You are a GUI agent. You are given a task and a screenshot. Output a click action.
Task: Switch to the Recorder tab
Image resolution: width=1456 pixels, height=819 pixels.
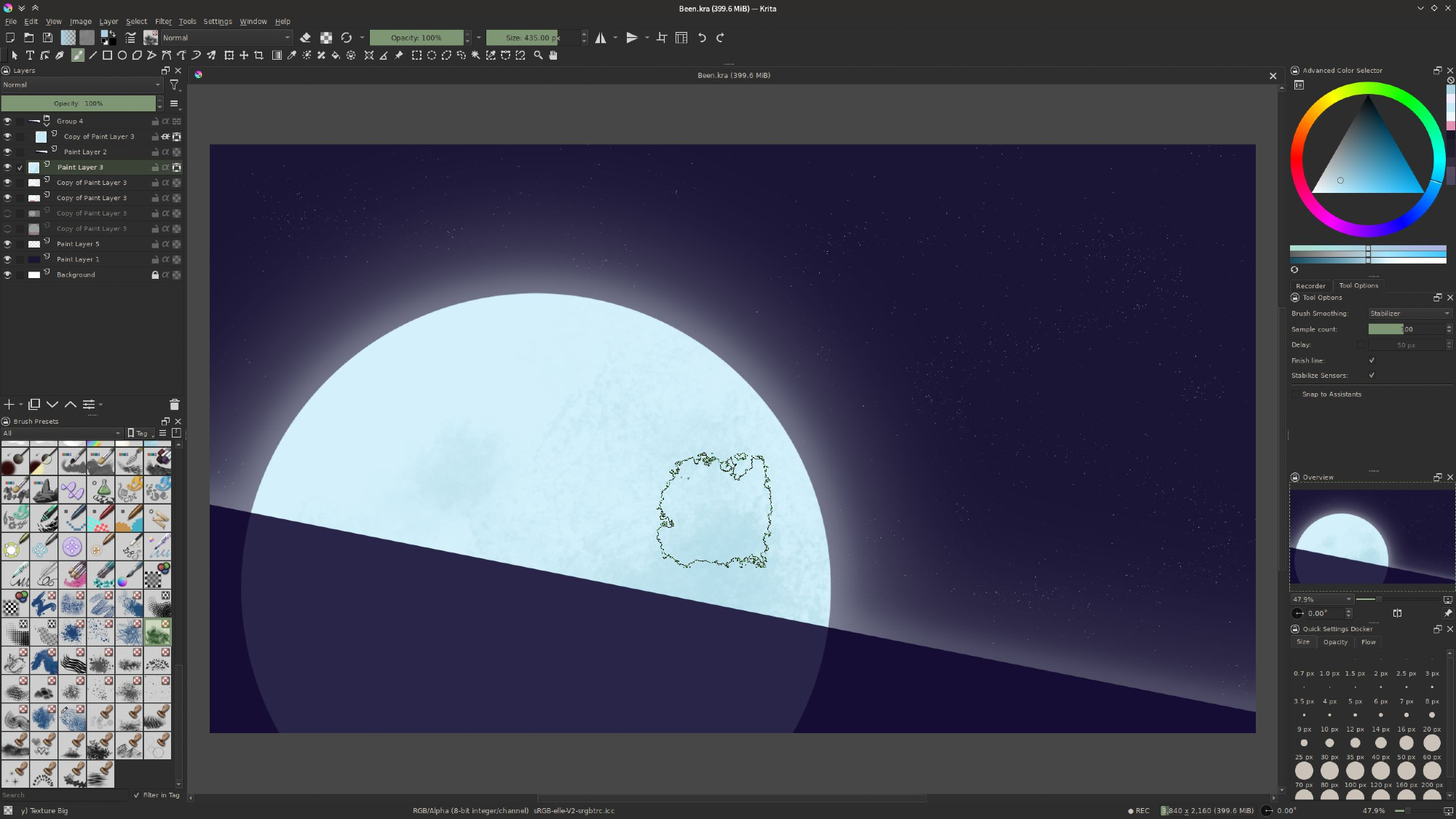coord(1310,286)
